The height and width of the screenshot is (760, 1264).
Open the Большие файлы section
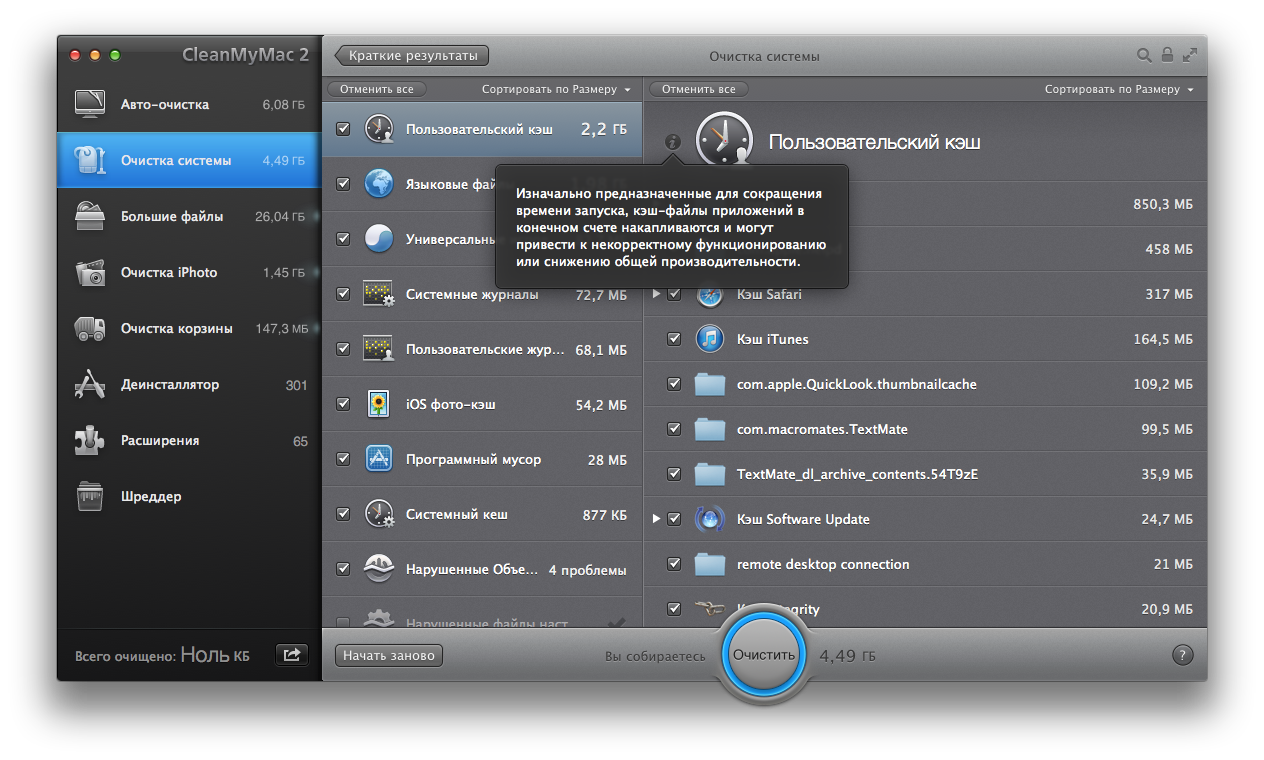pos(189,216)
